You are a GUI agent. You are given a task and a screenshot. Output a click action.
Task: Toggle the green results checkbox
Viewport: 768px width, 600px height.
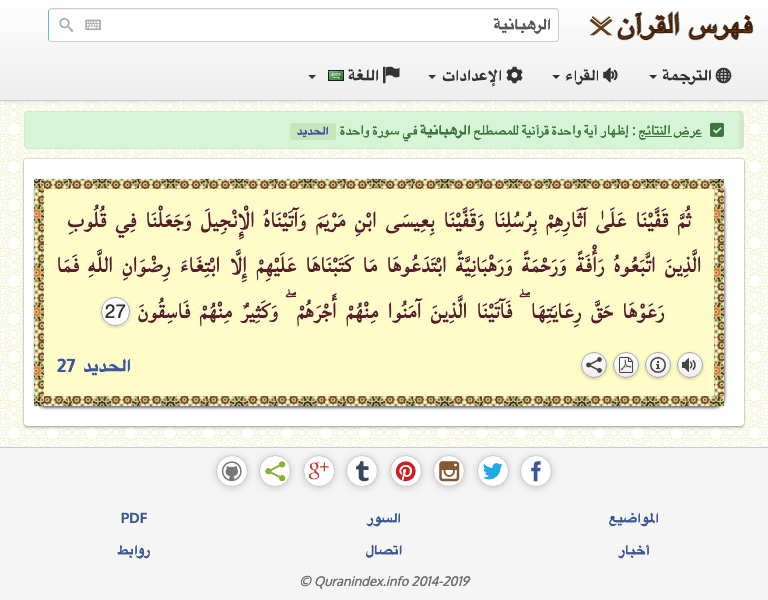pos(717,131)
